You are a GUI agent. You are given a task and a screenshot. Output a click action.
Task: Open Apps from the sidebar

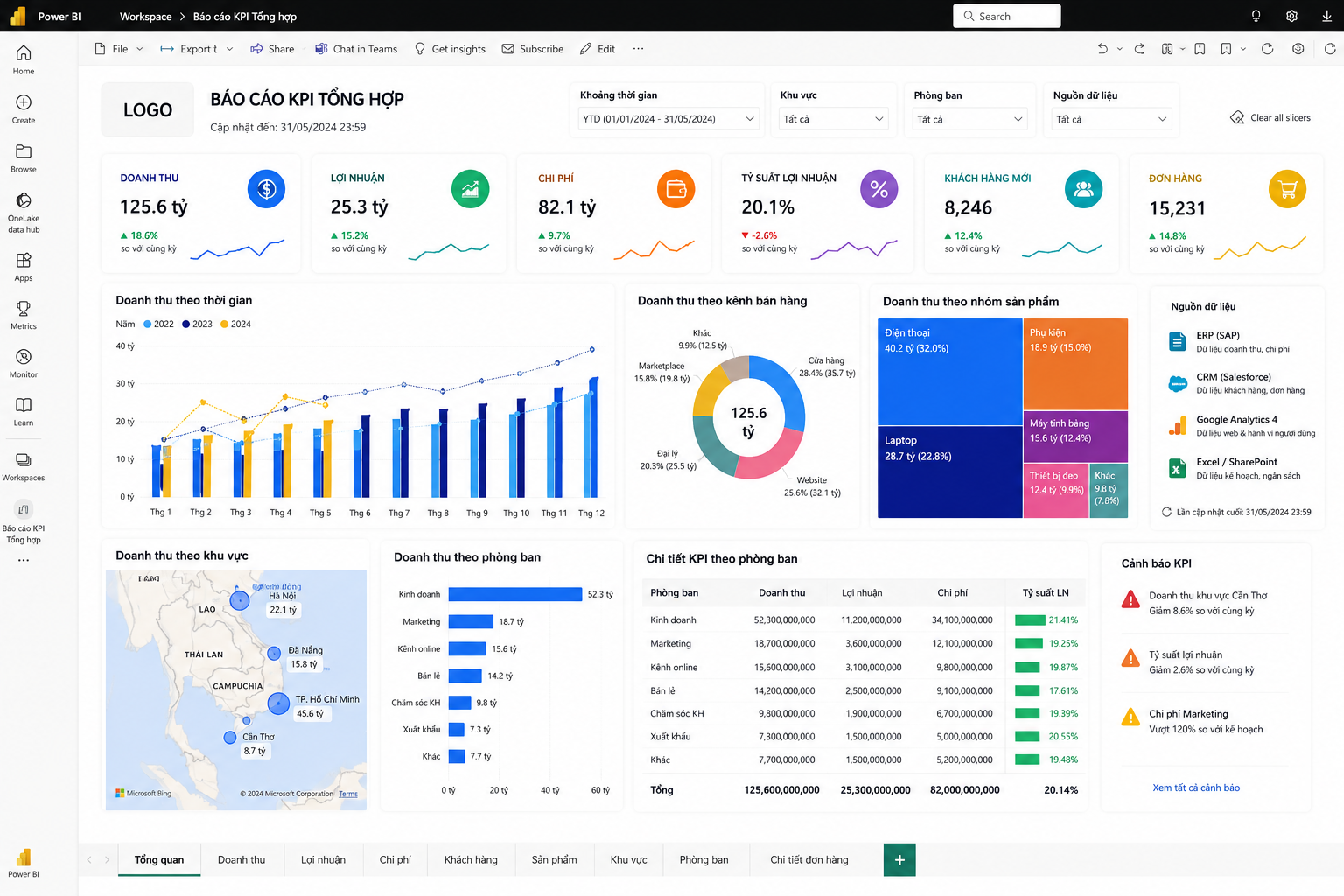(24, 266)
